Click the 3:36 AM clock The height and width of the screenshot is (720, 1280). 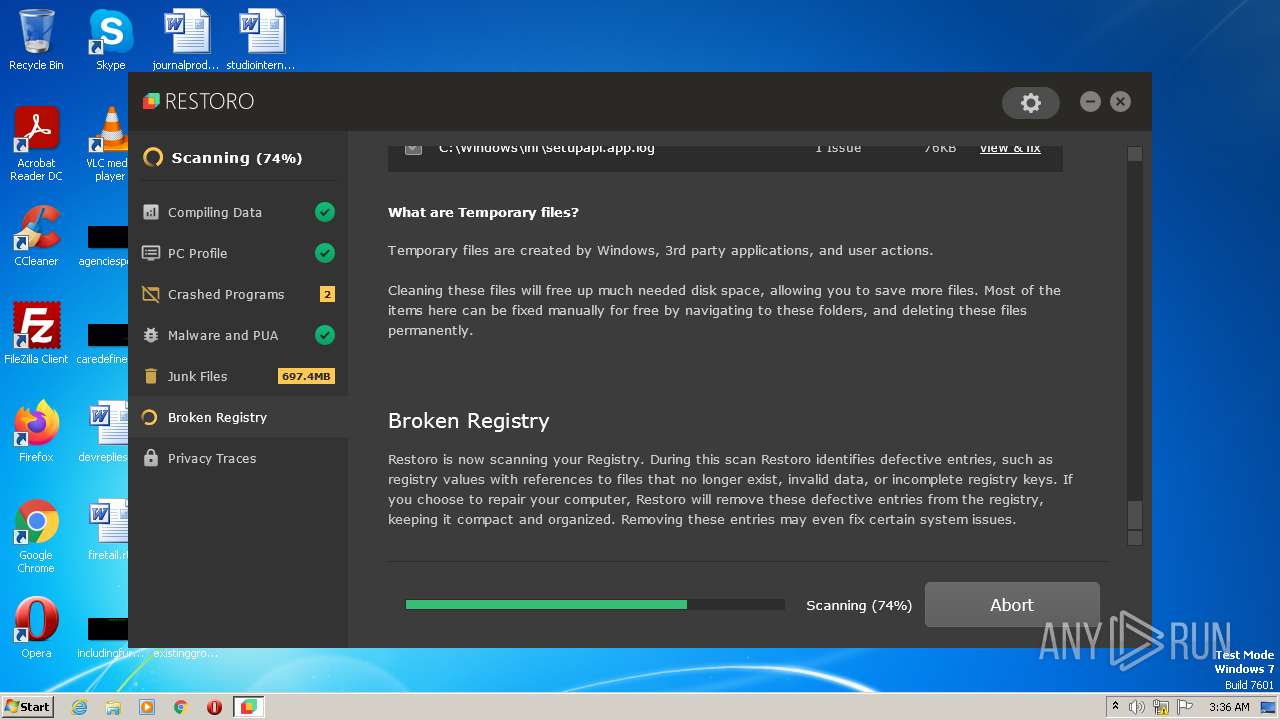pyautogui.click(x=1229, y=707)
